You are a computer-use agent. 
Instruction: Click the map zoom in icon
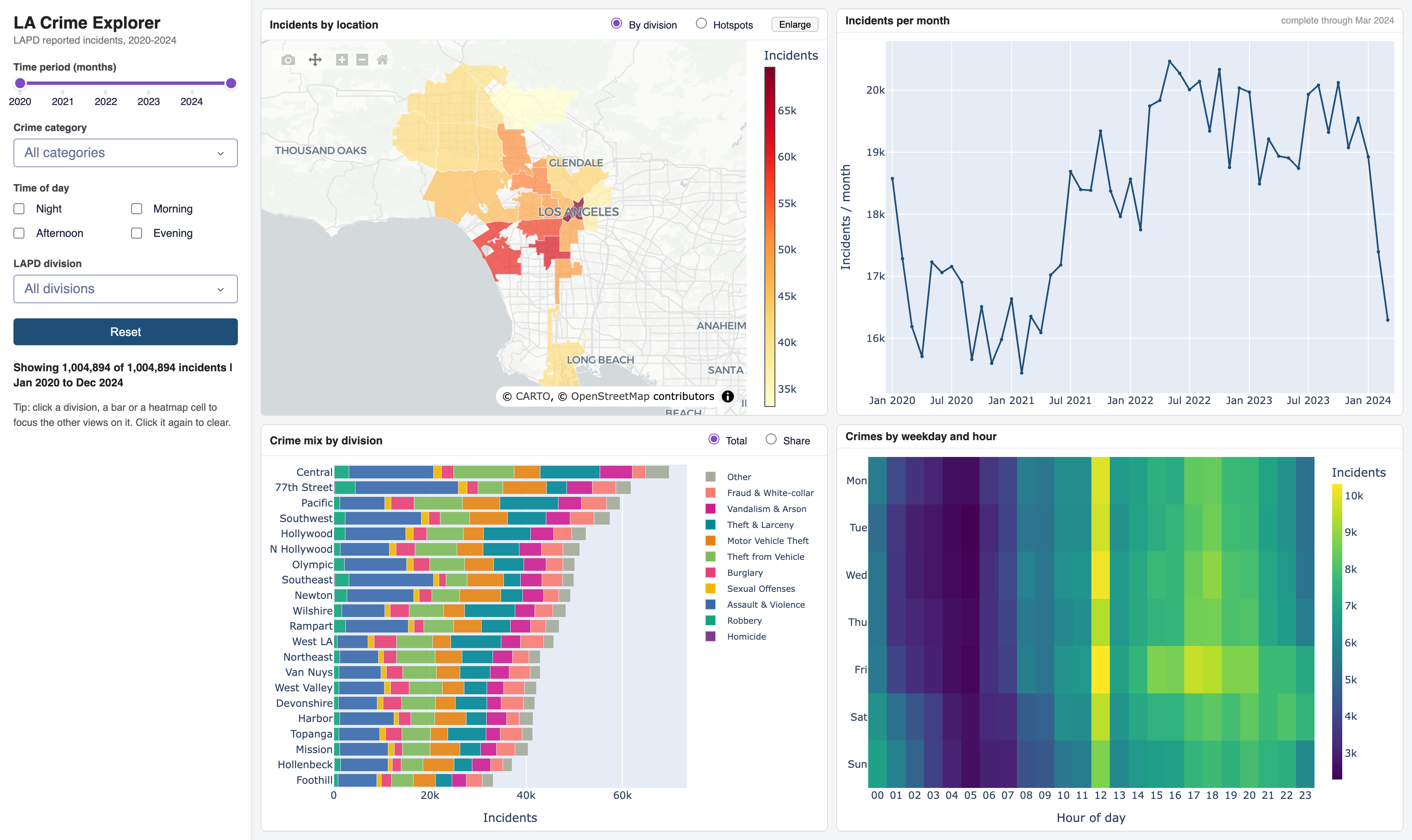click(342, 60)
